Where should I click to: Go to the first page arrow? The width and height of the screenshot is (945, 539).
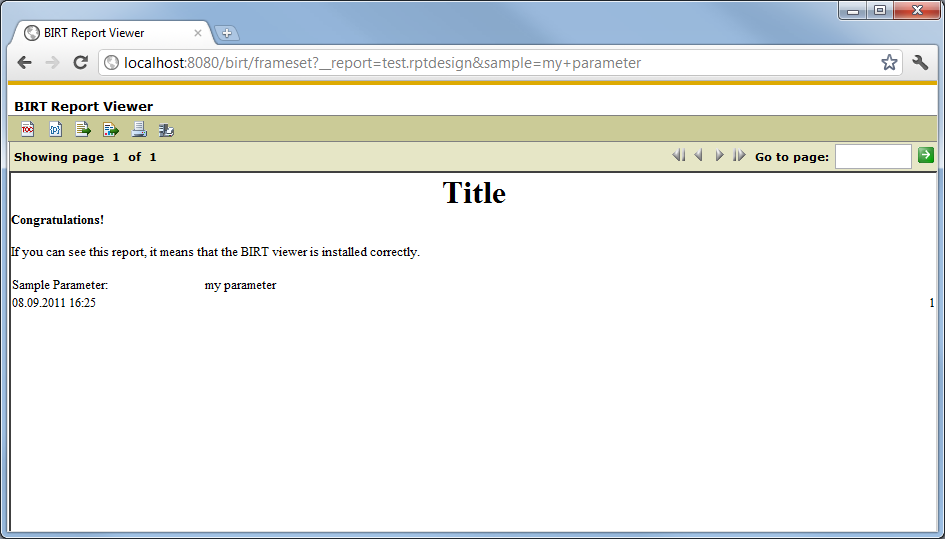click(x=679, y=156)
